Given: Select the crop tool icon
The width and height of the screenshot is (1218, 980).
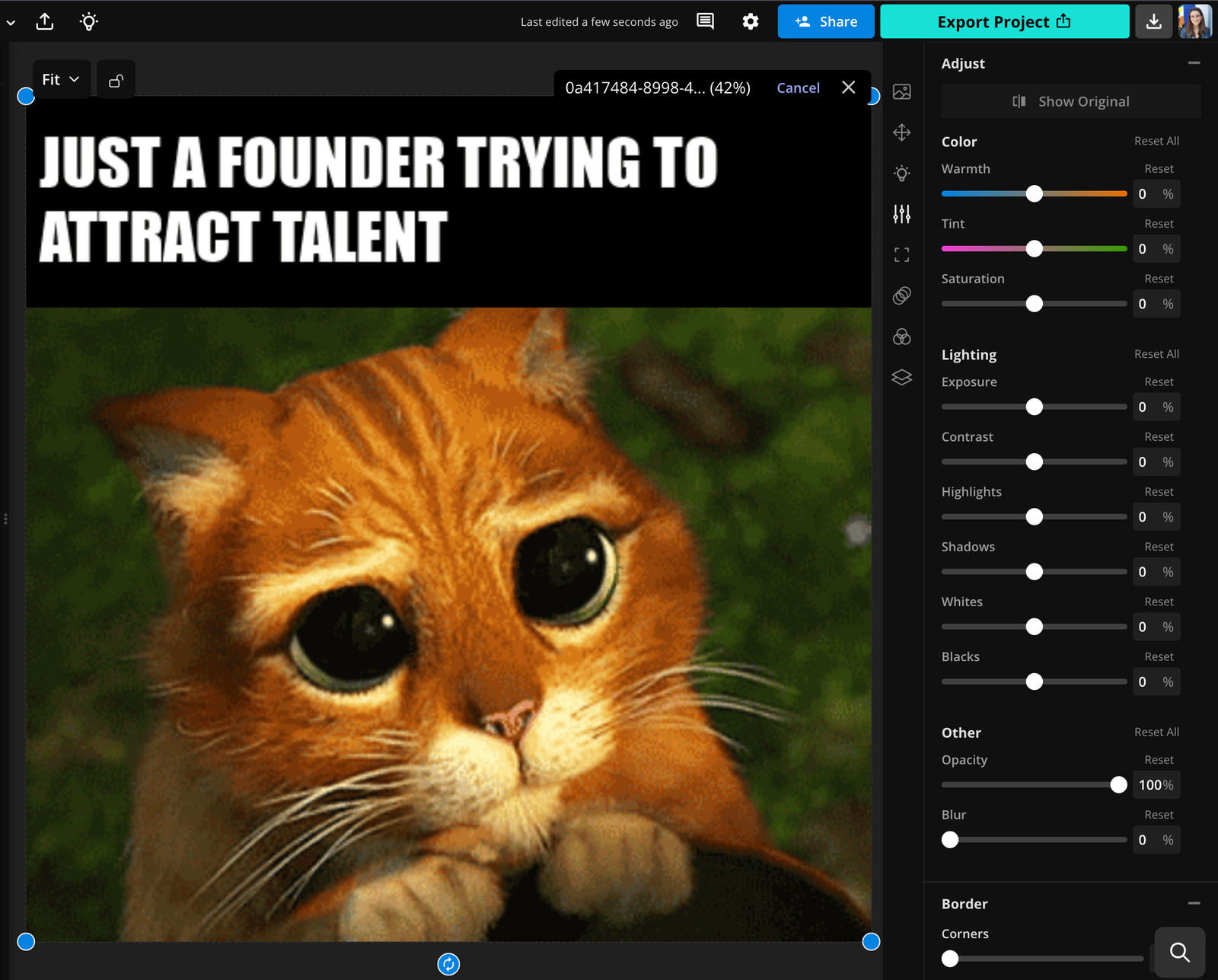Looking at the screenshot, I should tap(902, 254).
